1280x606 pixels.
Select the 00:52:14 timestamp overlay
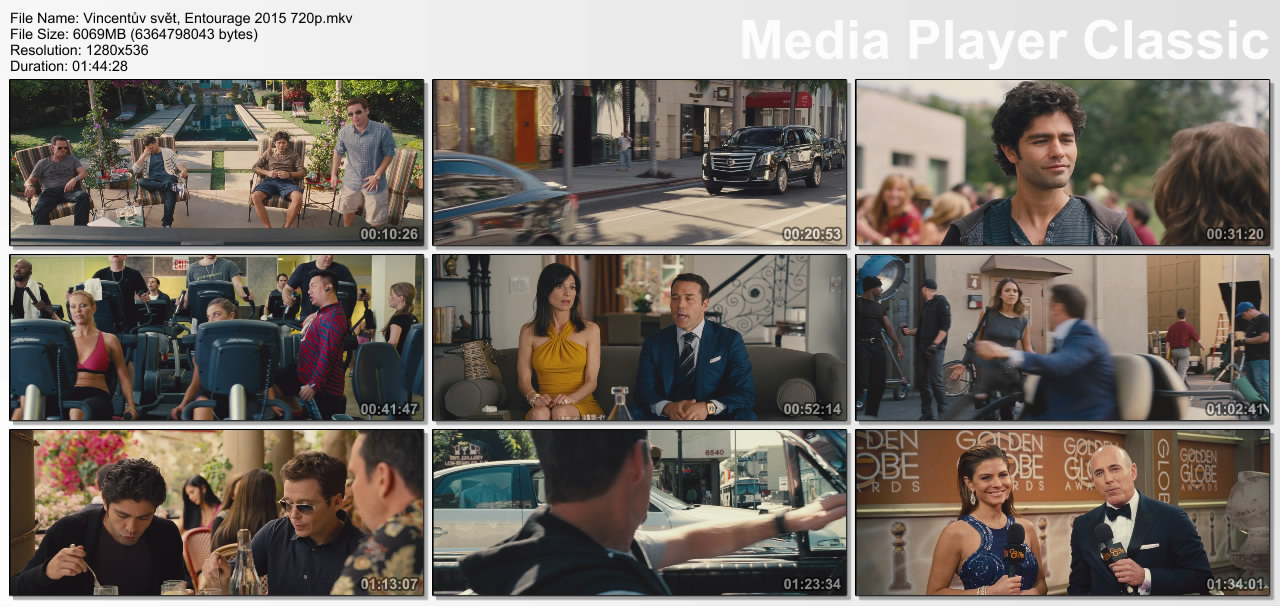812,409
